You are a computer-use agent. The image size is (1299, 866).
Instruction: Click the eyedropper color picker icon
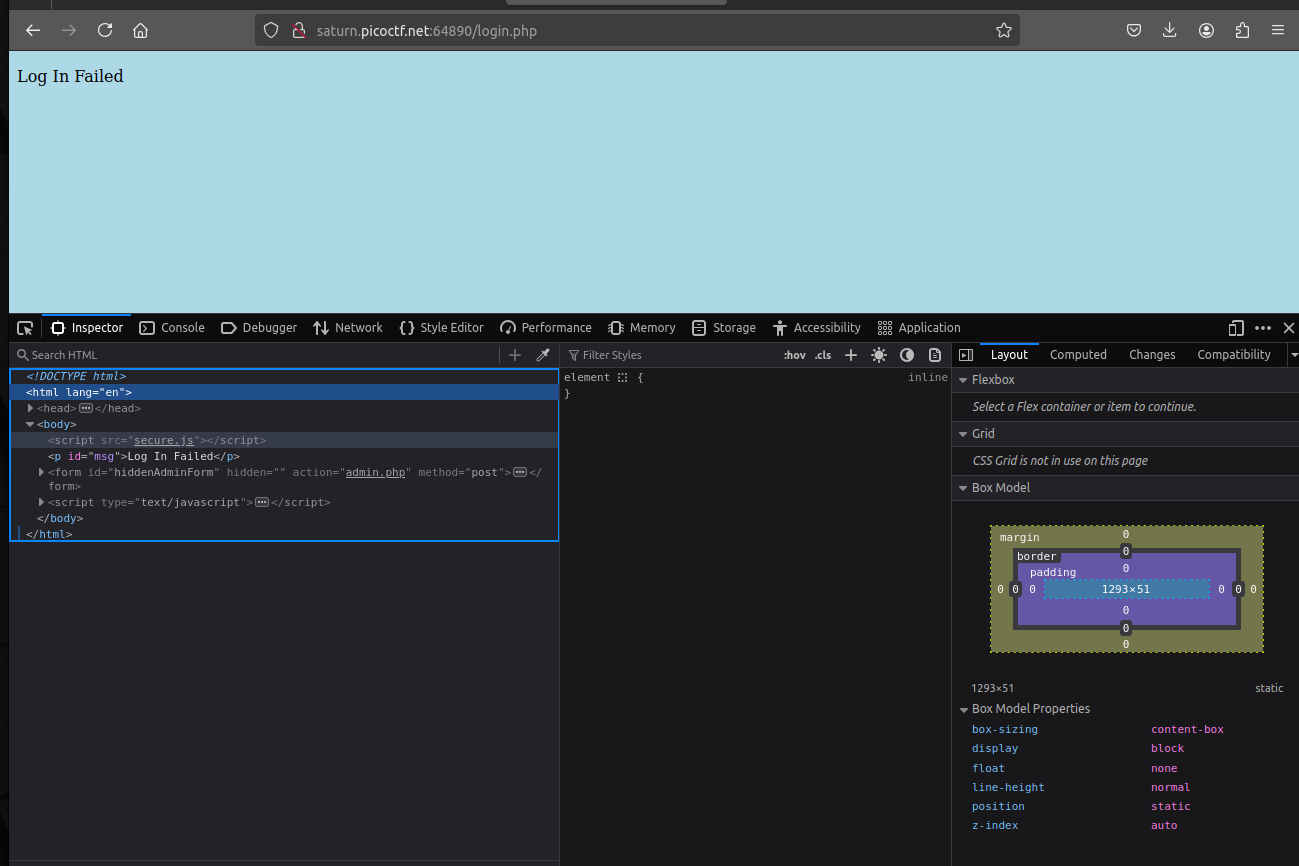click(543, 355)
